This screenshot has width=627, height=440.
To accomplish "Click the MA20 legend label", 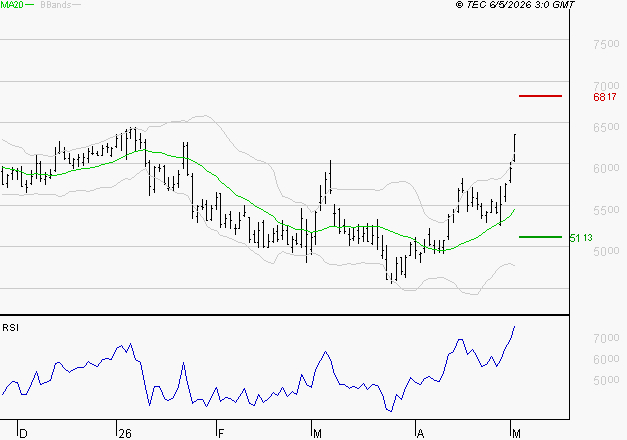I will 12,5.
